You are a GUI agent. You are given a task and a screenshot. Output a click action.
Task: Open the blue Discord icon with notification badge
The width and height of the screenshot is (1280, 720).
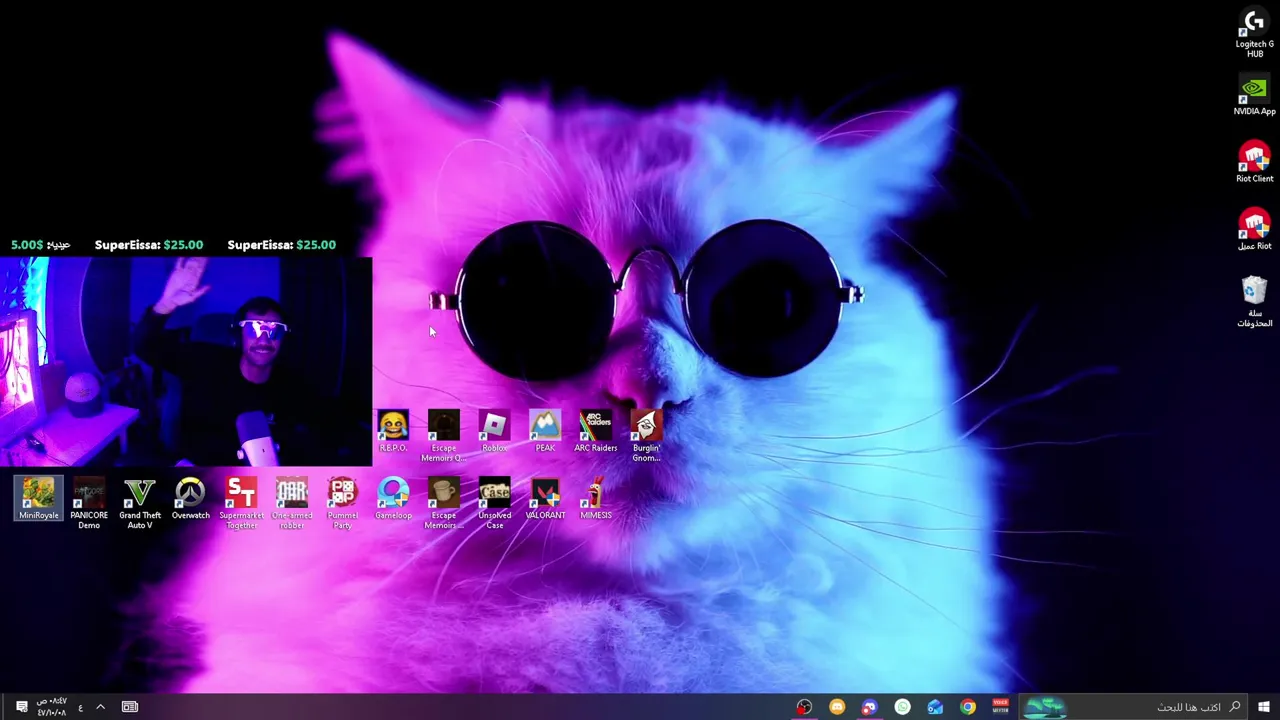[870, 707]
